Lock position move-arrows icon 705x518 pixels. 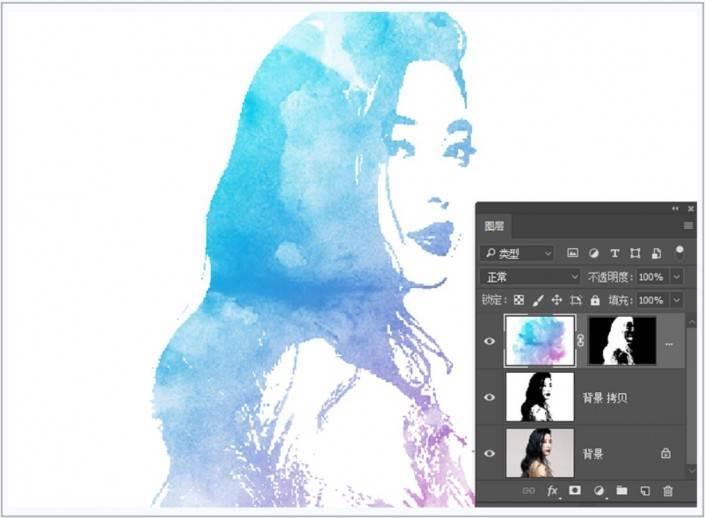coord(557,300)
